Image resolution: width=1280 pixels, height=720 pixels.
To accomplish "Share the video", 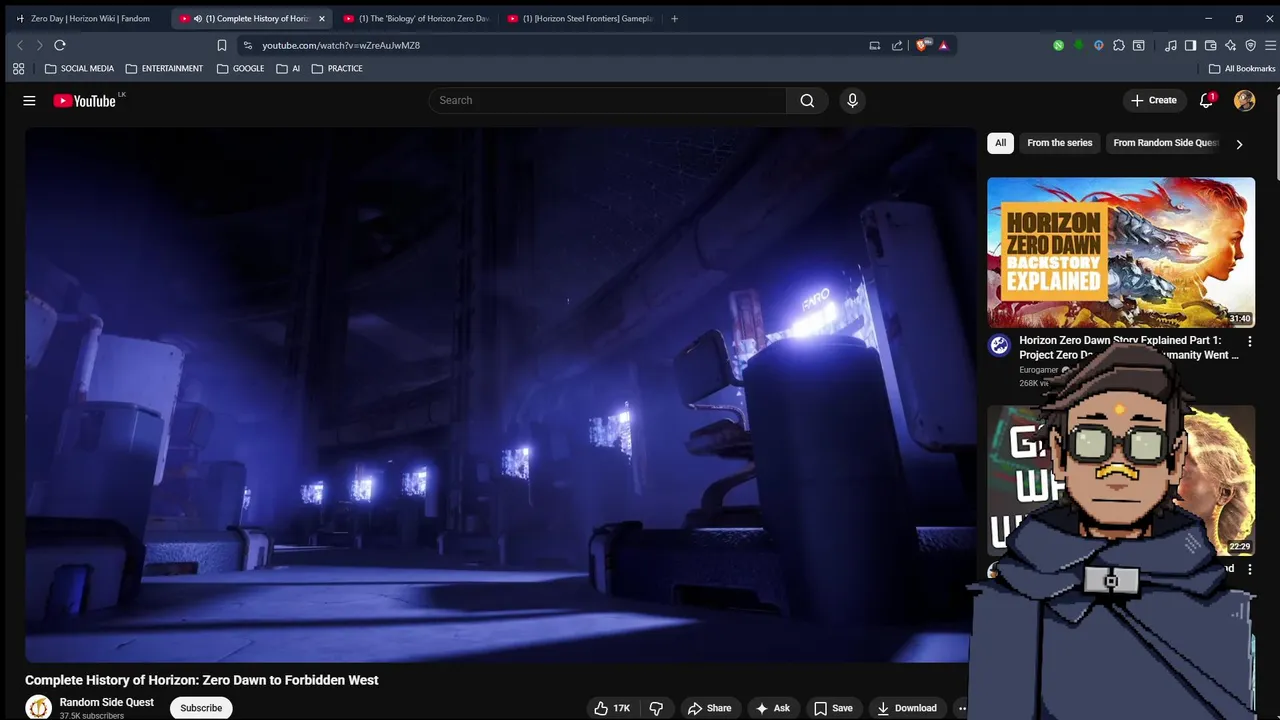I will click(x=709, y=708).
